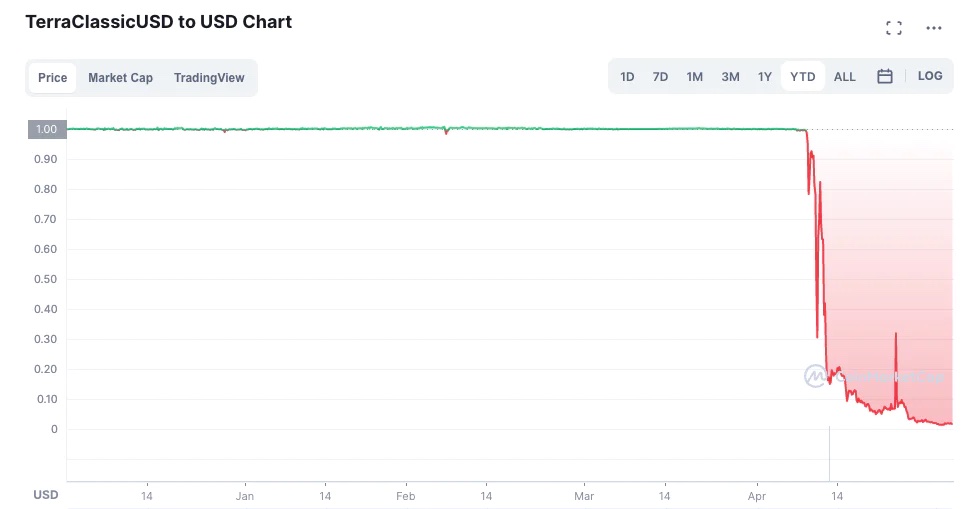Set range to 3M
The width and height of the screenshot is (977, 509).
pos(730,76)
